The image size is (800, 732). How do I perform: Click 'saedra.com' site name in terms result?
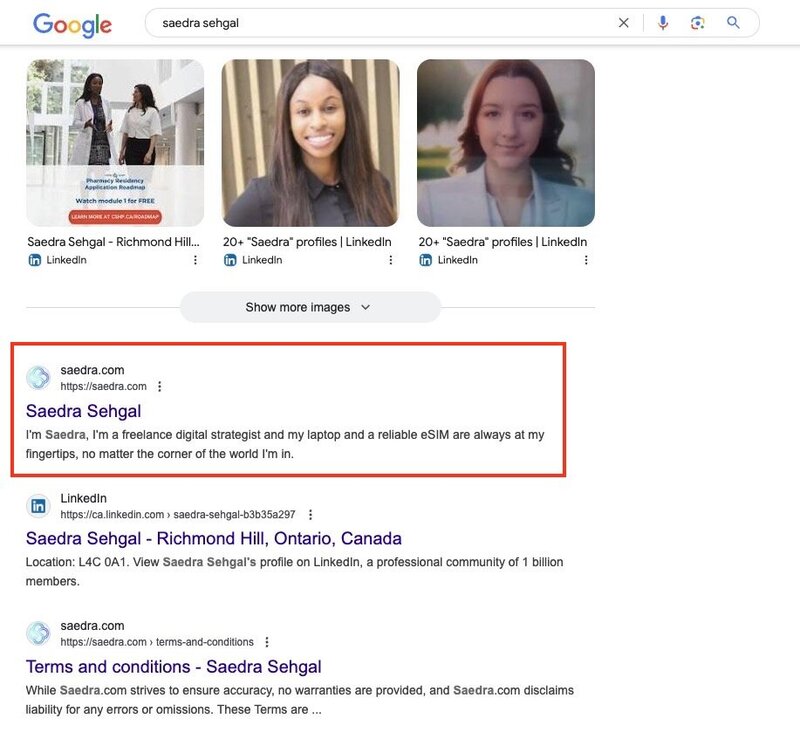pos(92,625)
